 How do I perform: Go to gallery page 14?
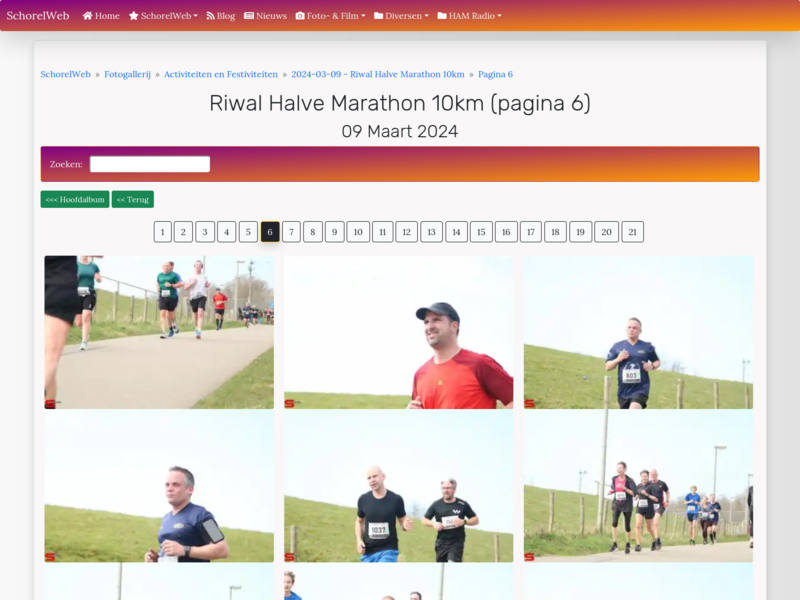coord(457,232)
